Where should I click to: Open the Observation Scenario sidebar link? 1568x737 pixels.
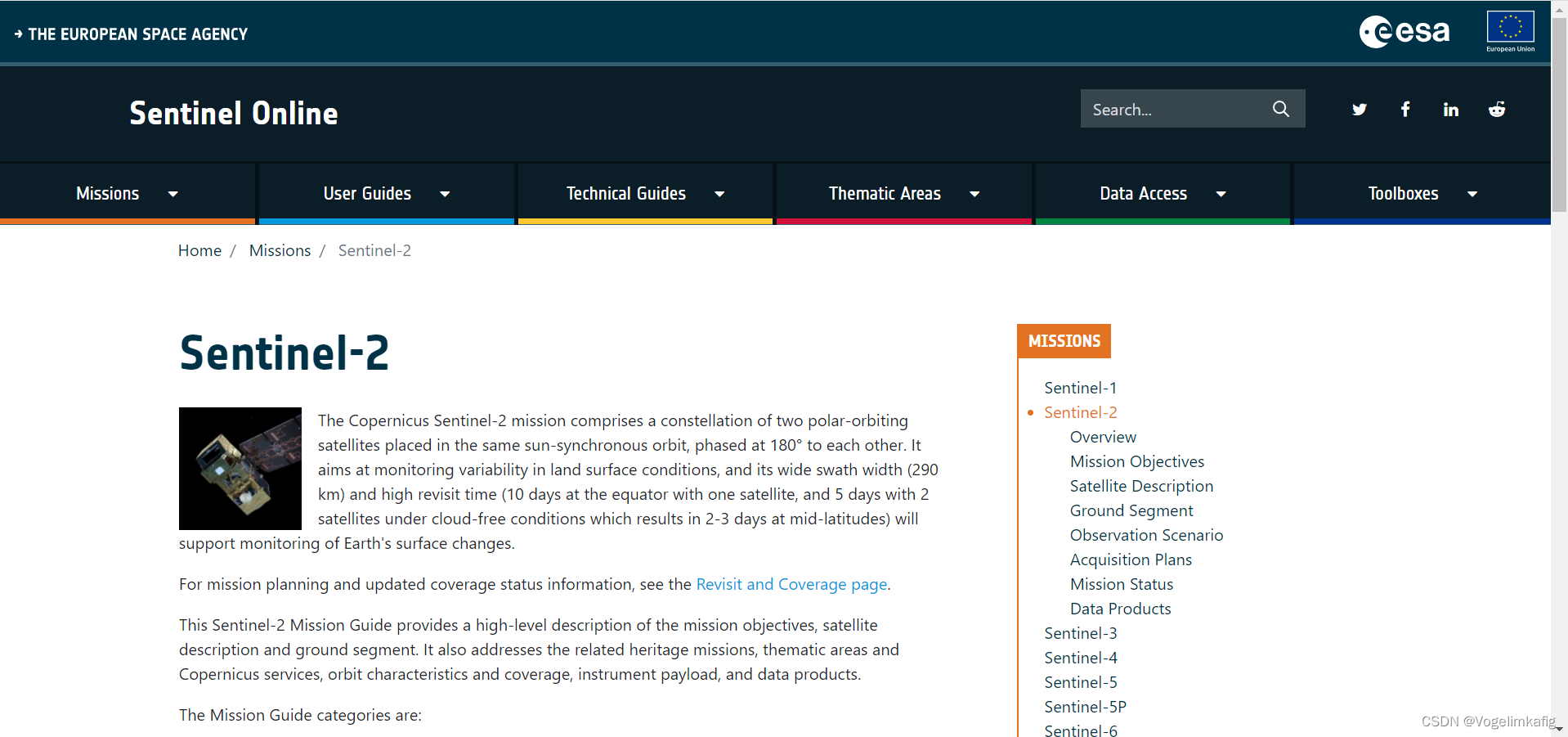tap(1146, 535)
